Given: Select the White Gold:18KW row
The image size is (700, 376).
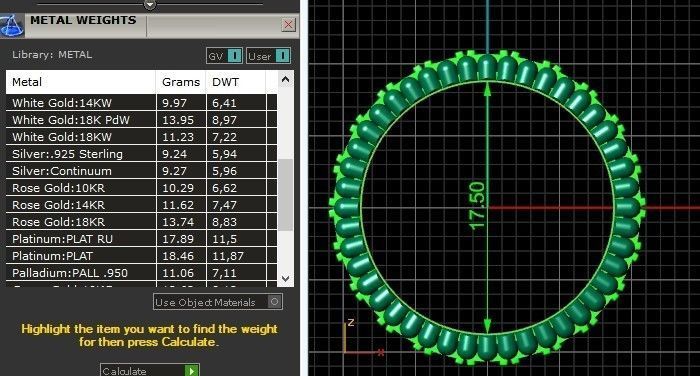Looking at the screenshot, I should pyautogui.click(x=141, y=137).
